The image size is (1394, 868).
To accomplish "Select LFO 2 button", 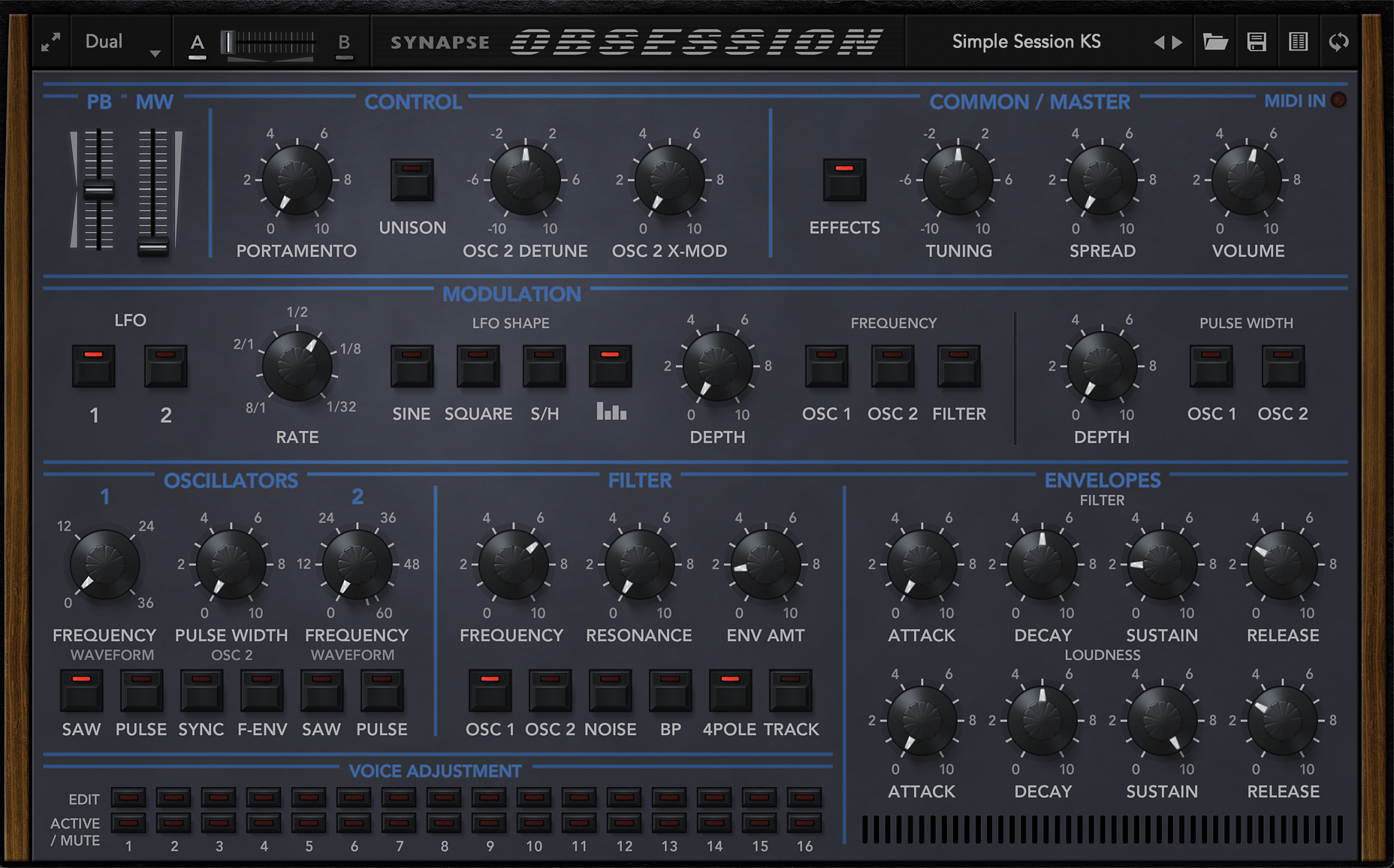I will click(x=165, y=366).
